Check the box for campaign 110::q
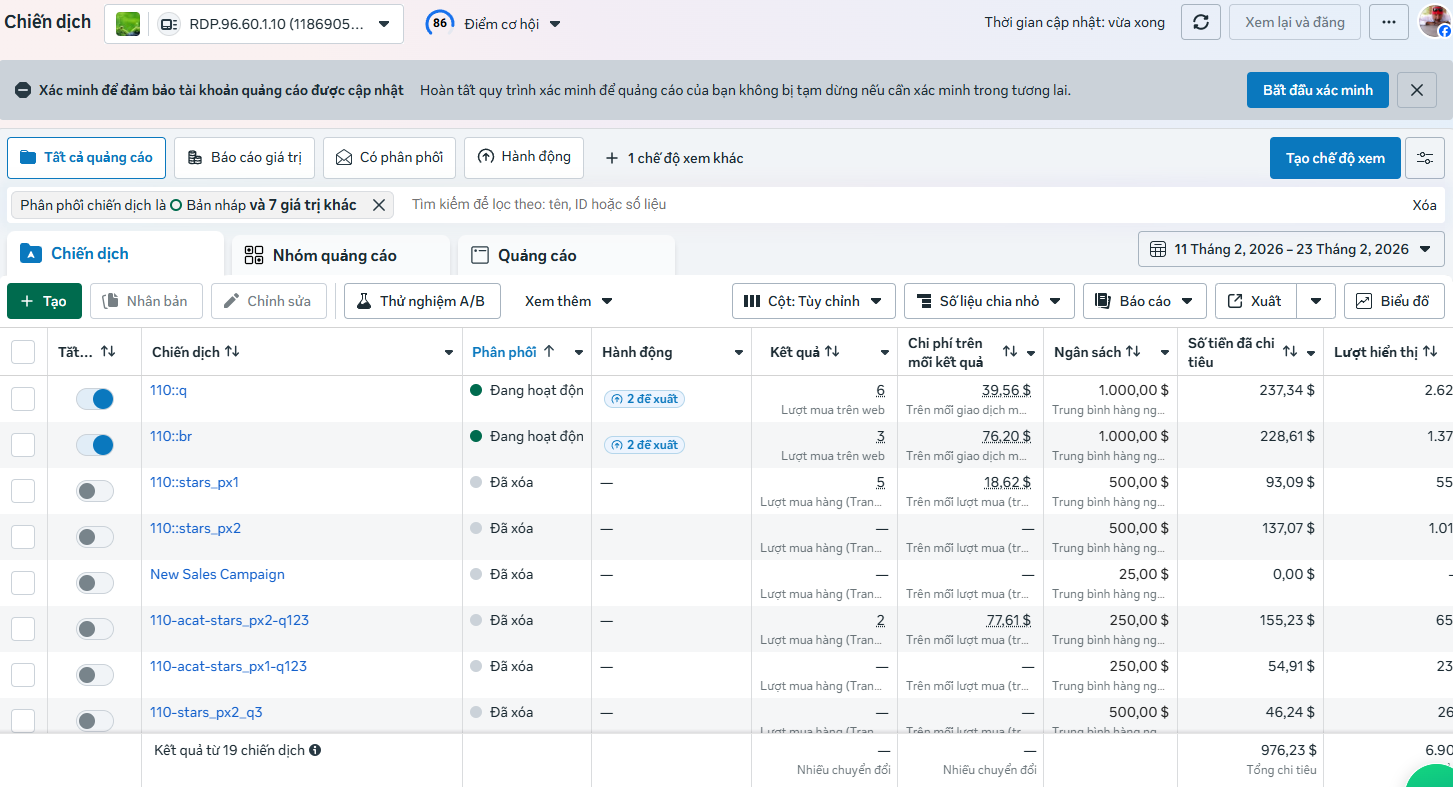This screenshot has height=787, width=1453. pyautogui.click(x=23, y=399)
